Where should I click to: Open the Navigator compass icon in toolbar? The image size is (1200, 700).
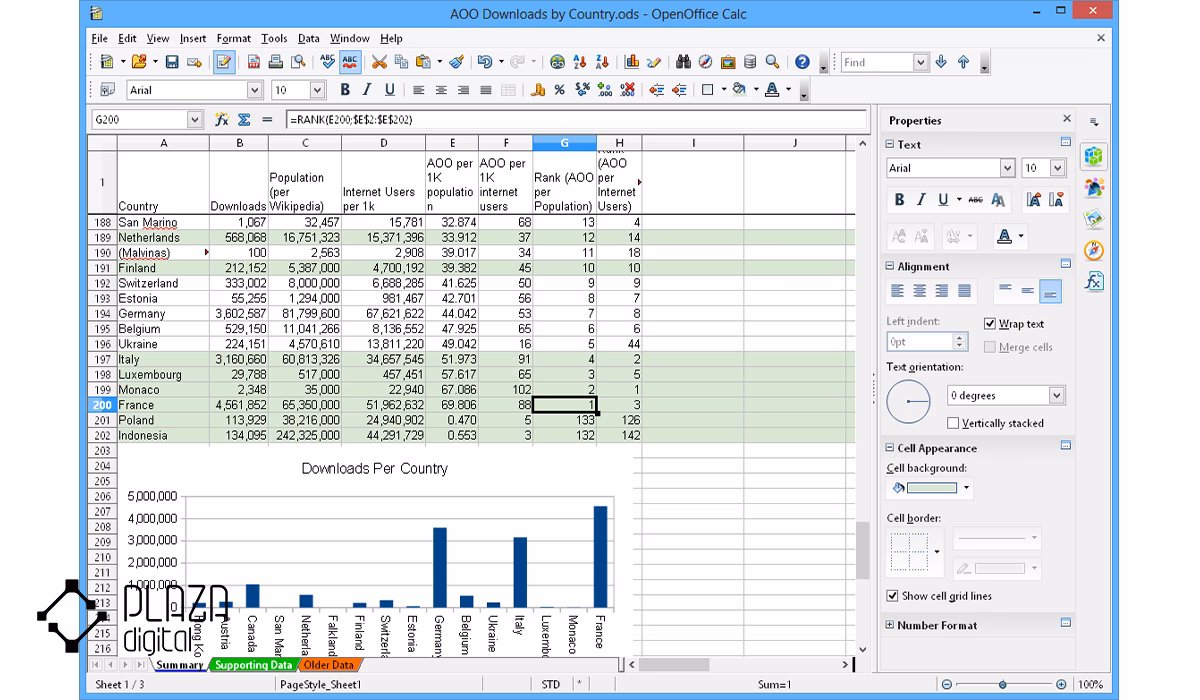[706, 62]
